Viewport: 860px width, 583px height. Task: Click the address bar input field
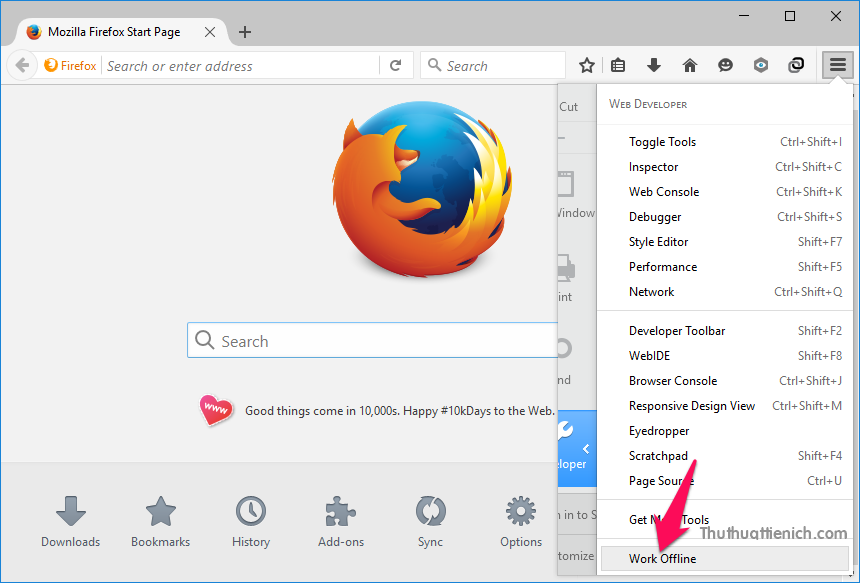point(241,66)
